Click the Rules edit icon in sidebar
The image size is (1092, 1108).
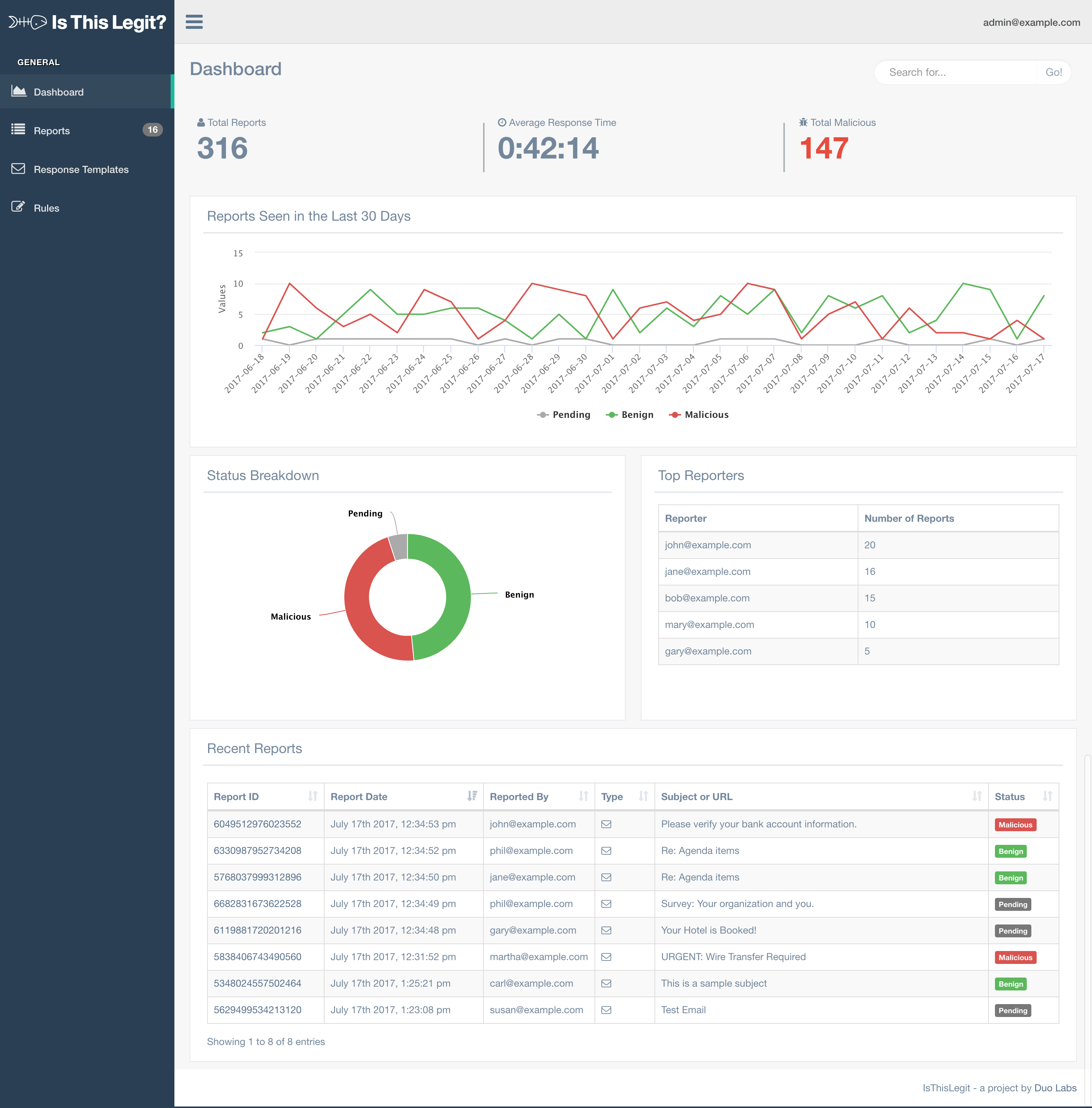pos(18,207)
